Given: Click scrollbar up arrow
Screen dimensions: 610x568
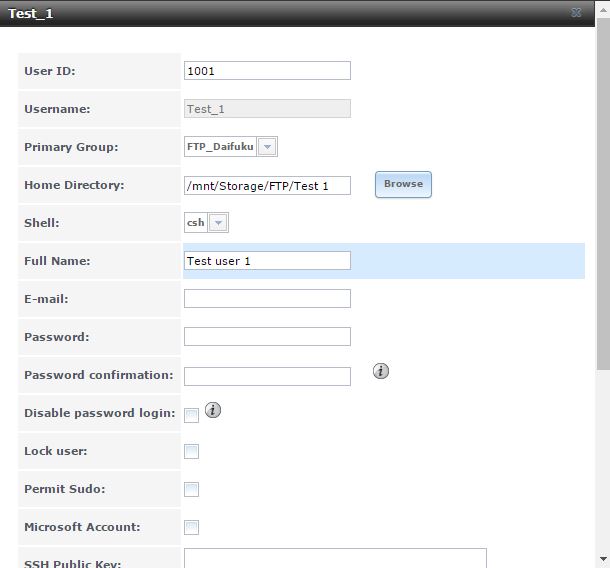Looking at the screenshot, I should point(603,10).
